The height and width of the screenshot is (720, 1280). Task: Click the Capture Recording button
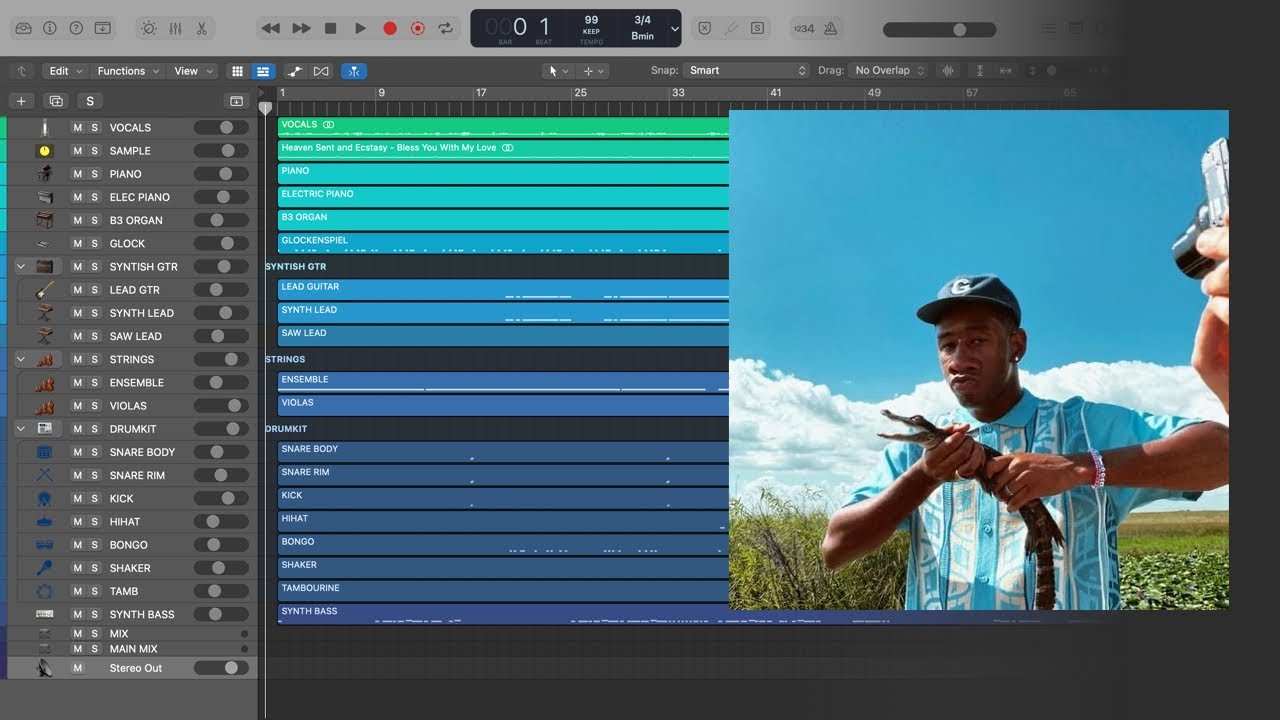418,29
